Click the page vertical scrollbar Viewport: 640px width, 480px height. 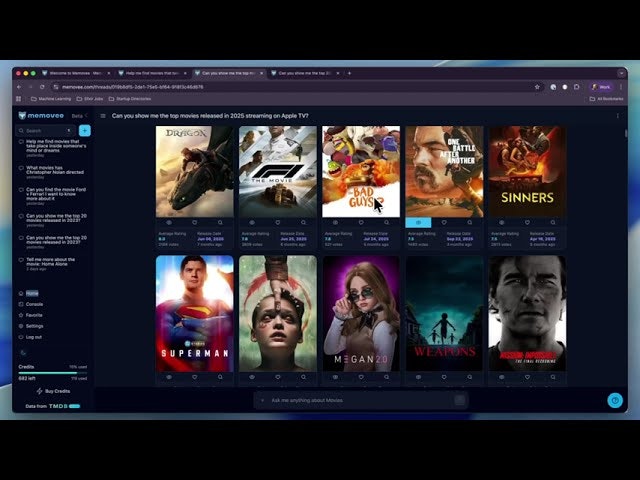pyautogui.click(x=625, y=133)
